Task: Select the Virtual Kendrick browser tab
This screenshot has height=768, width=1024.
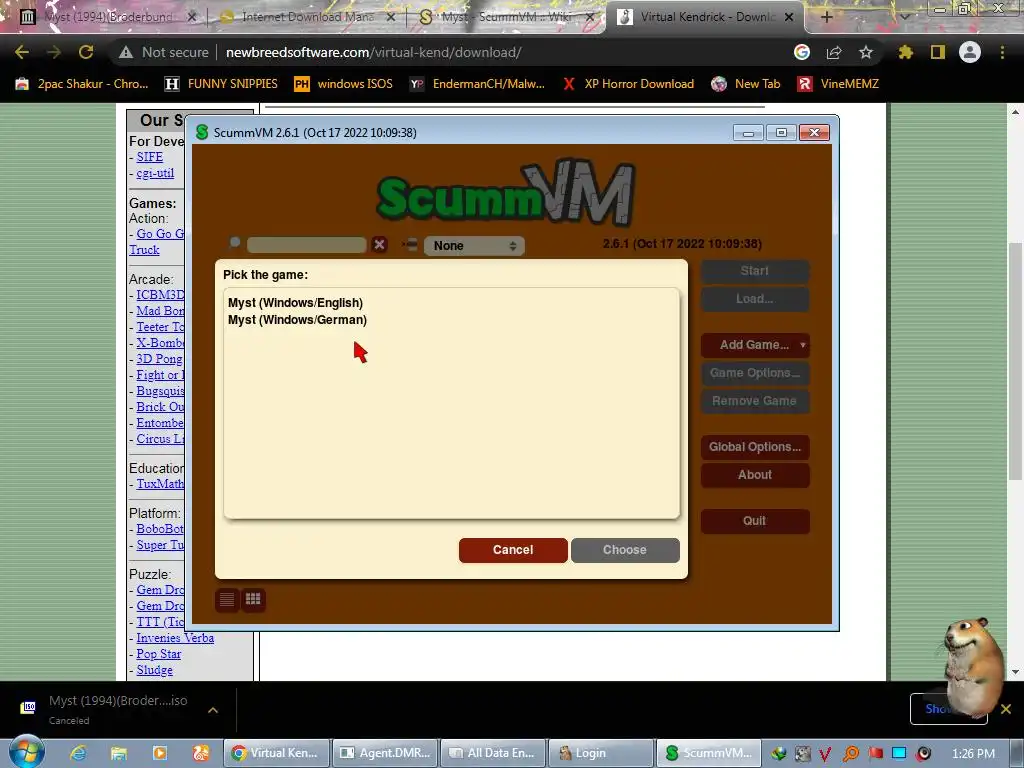Action: [707, 17]
